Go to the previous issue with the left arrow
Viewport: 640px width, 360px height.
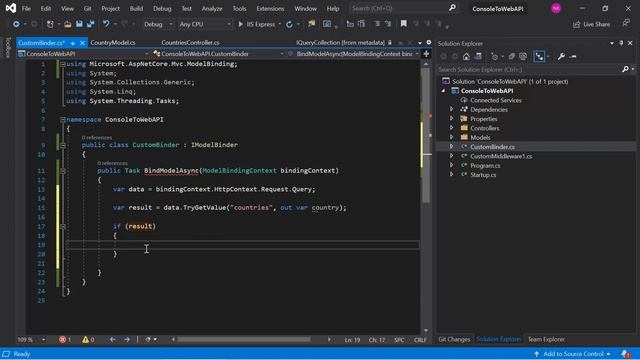tap(112, 340)
